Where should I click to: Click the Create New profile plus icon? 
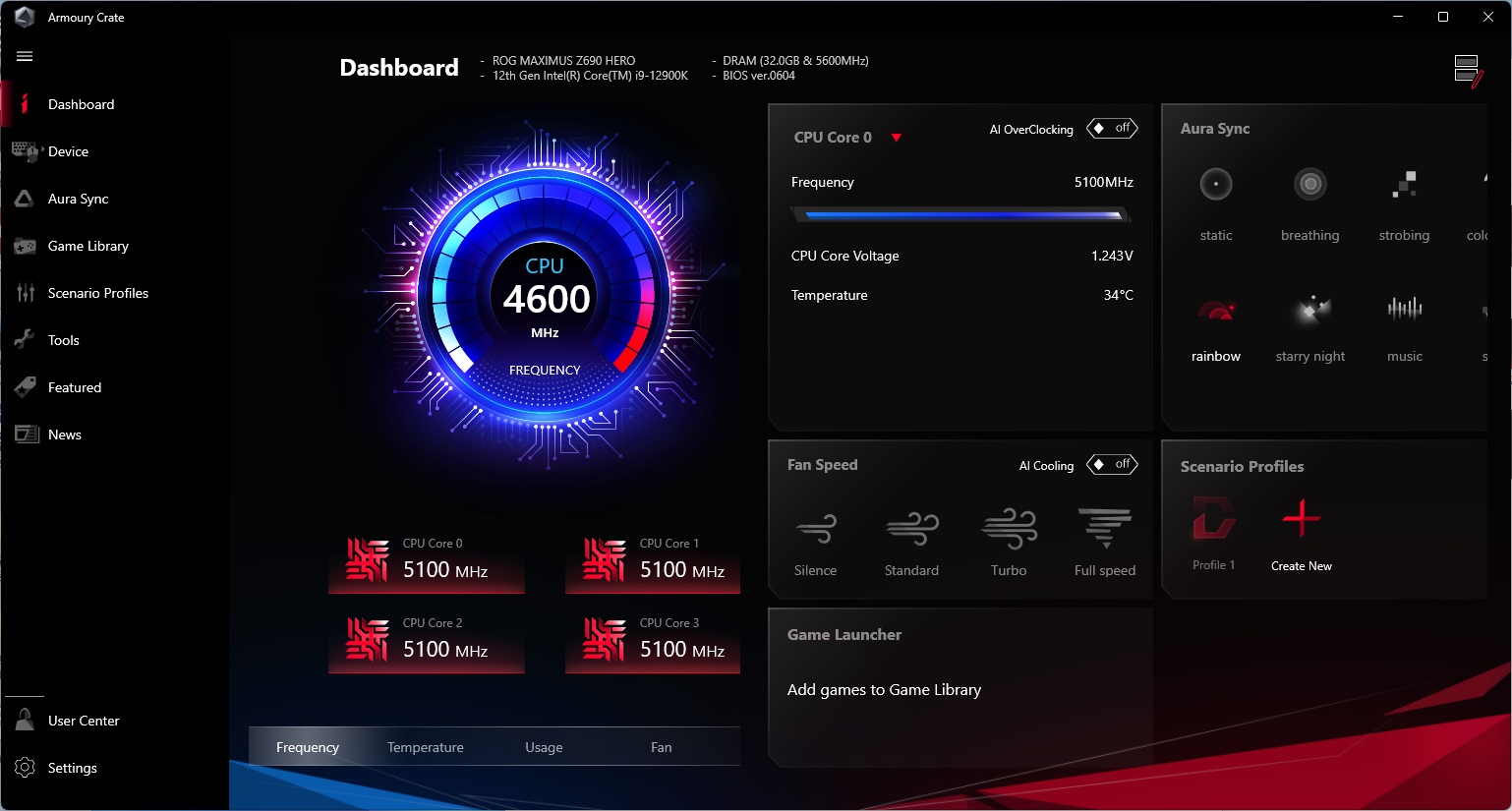tap(1302, 518)
